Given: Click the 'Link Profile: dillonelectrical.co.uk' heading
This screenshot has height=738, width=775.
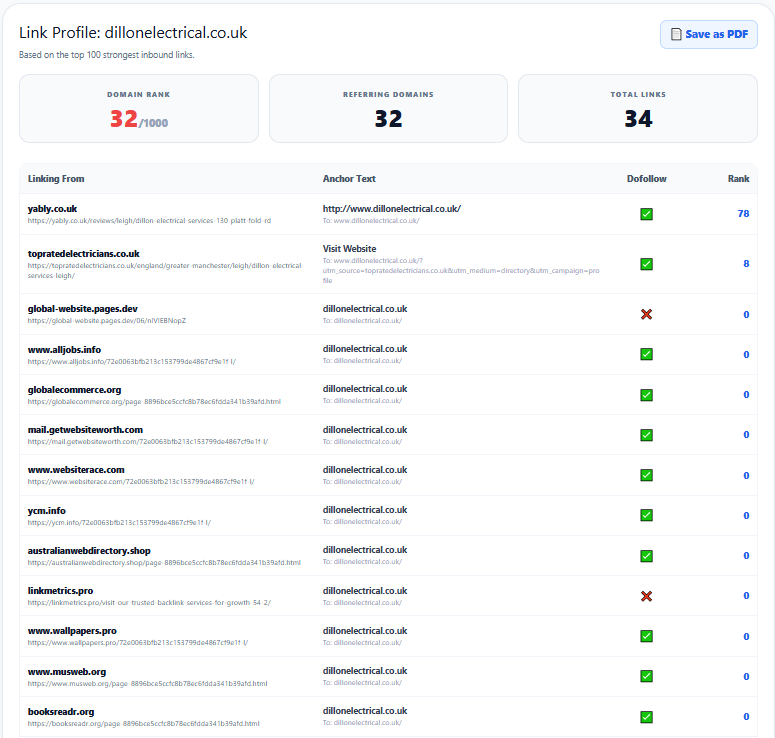Looking at the screenshot, I should tap(133, 33).
